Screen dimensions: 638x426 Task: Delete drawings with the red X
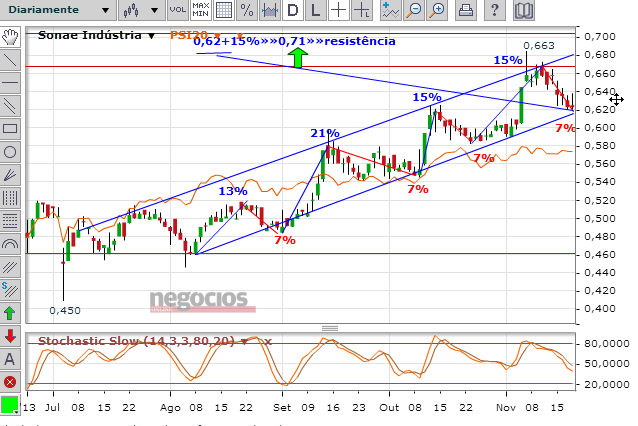click(x=10, y=382)
